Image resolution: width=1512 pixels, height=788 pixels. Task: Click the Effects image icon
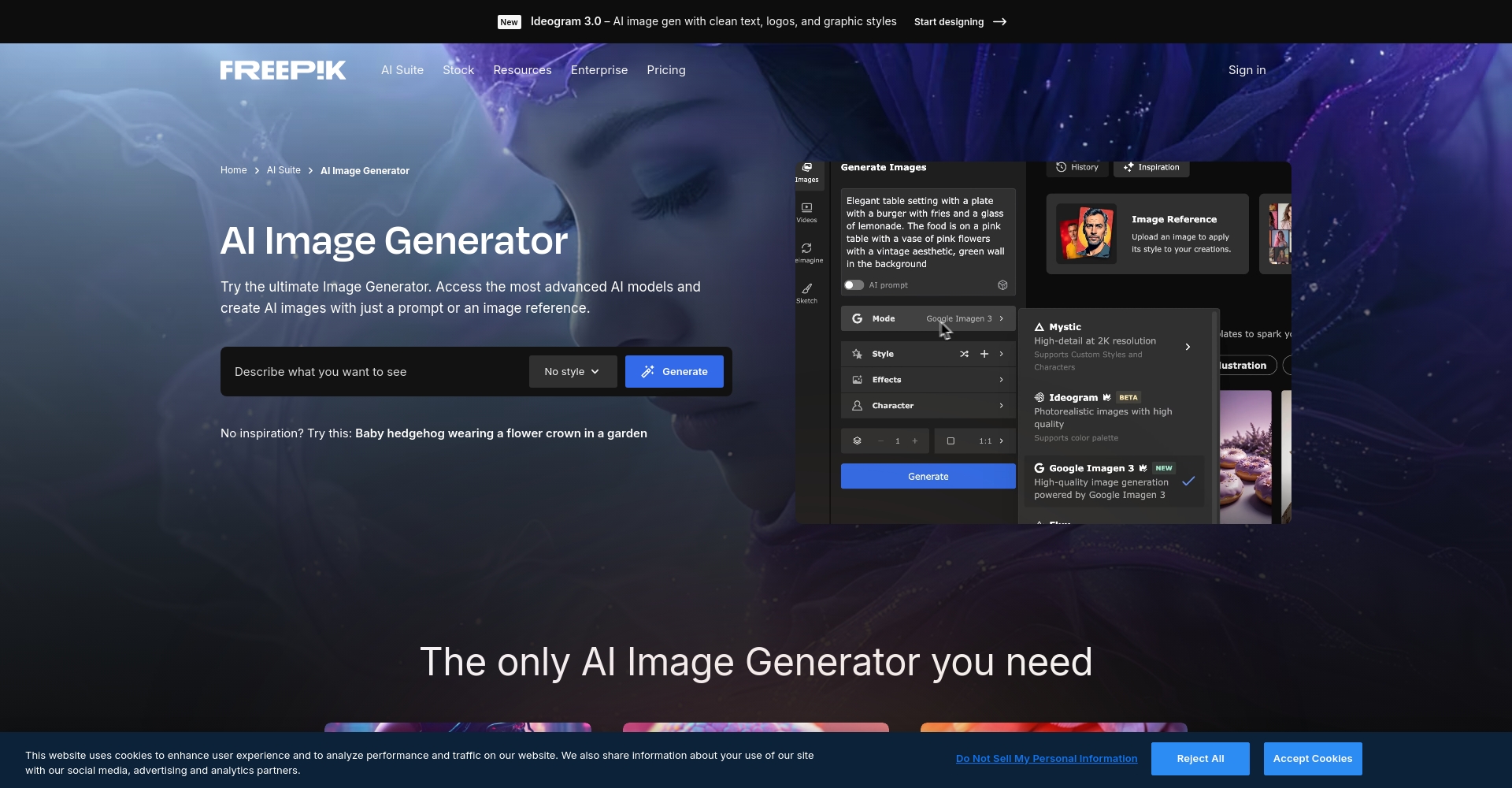coord(858,380)
